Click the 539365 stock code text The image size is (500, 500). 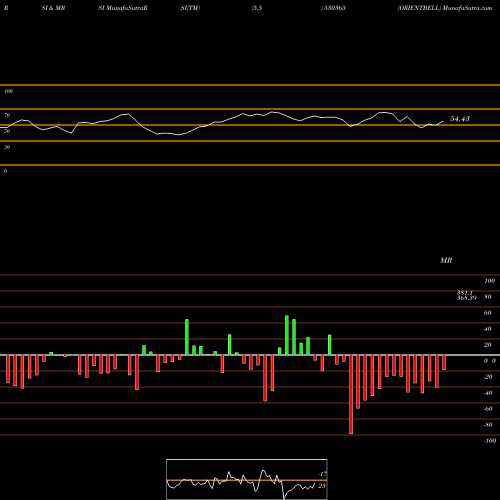coord(334,8)
